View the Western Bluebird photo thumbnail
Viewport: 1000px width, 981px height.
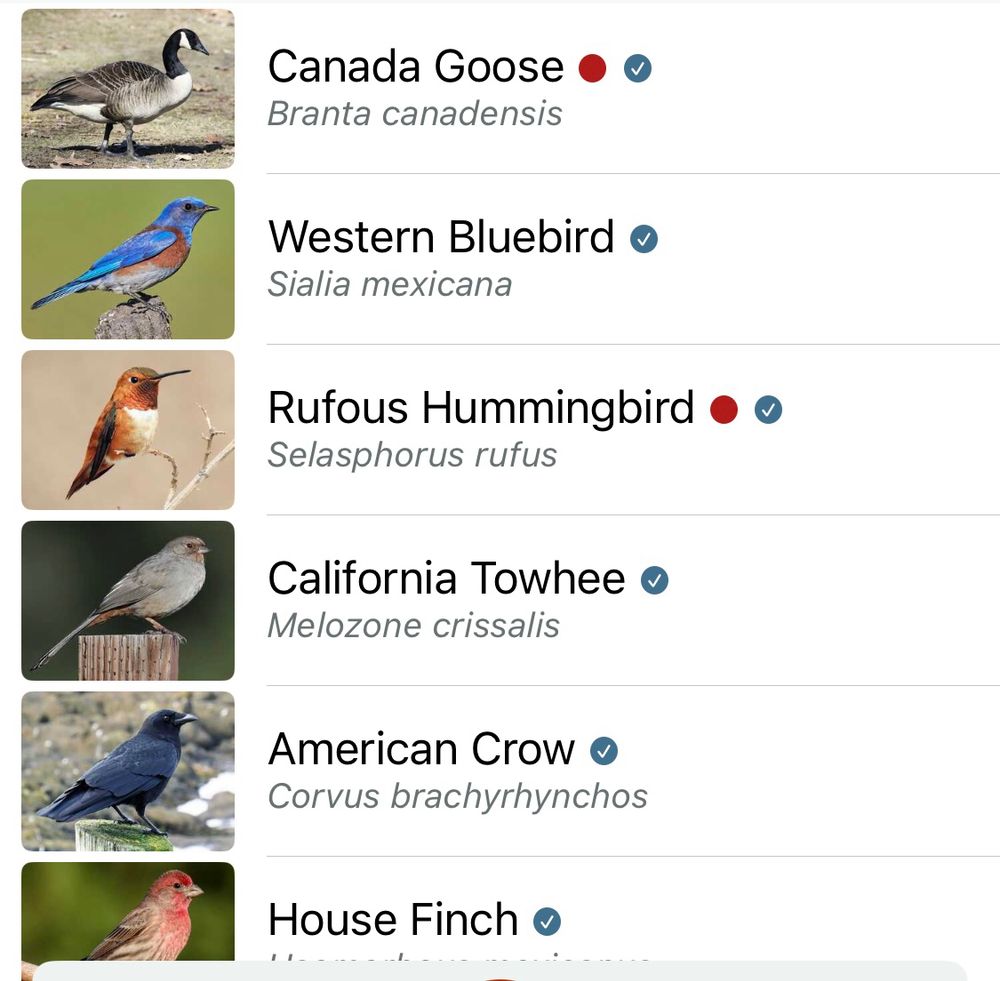click(x=128, y=259)
